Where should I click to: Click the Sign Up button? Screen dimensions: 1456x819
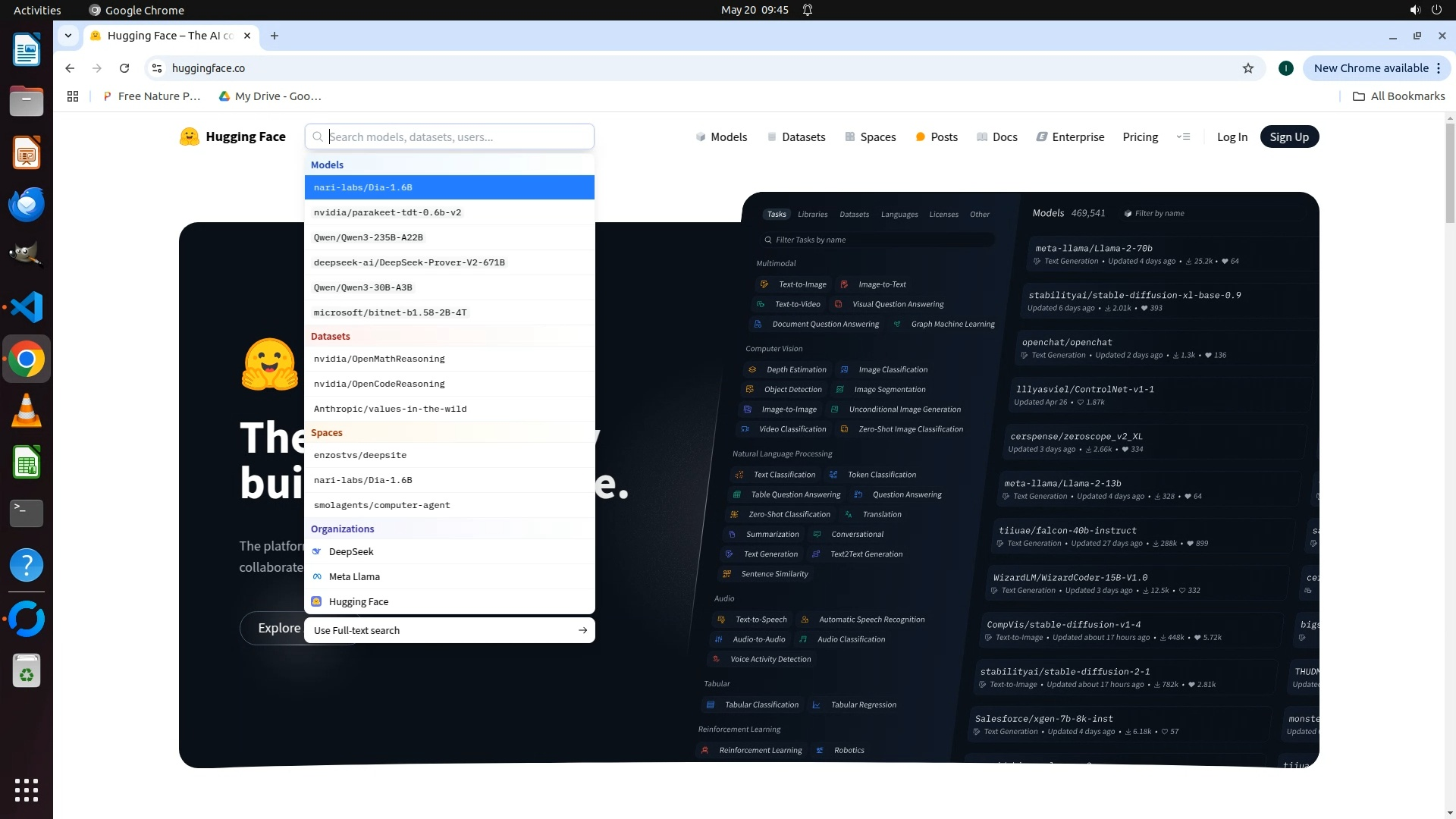click(1288, 137)
